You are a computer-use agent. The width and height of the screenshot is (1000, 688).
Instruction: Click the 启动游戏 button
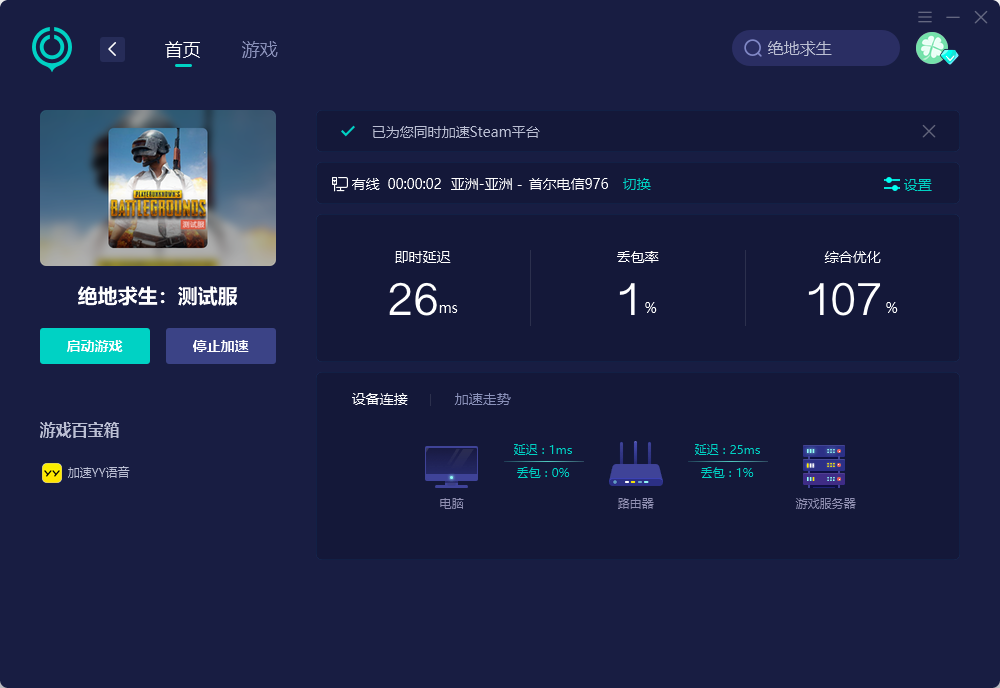95,346
